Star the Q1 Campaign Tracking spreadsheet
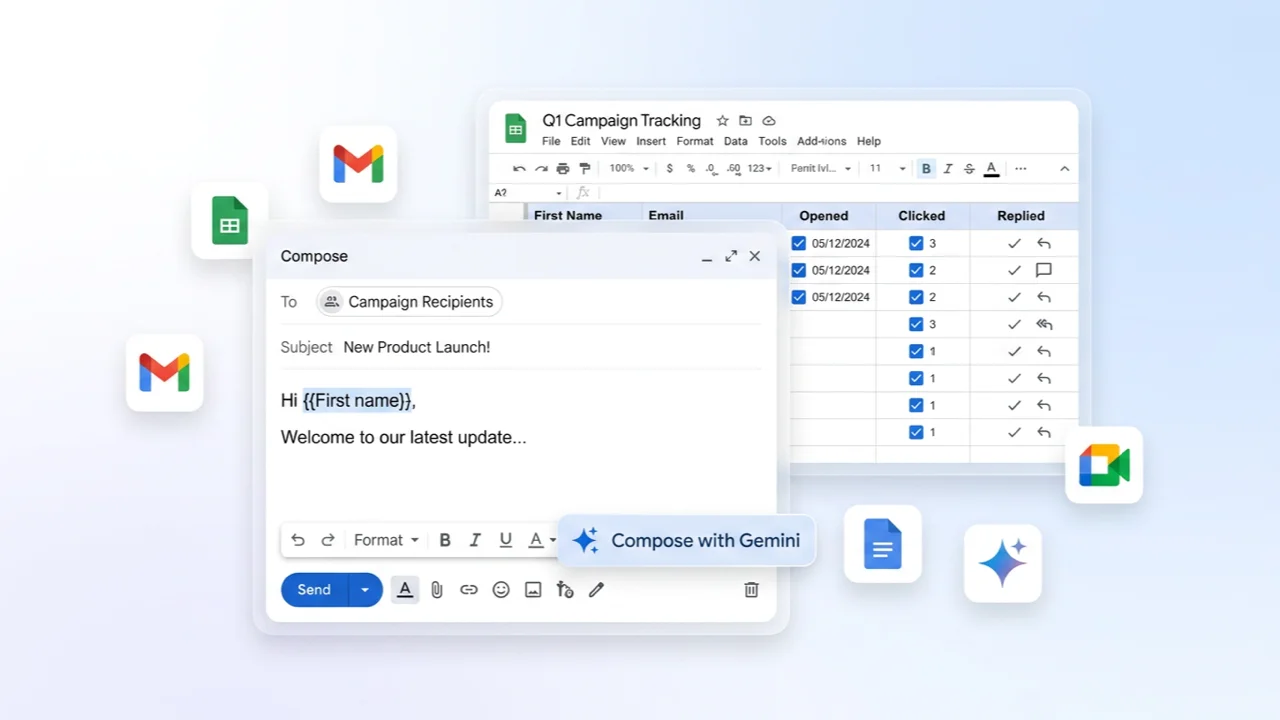Viewport: 1280px width, 720px height. click(722, 120)
